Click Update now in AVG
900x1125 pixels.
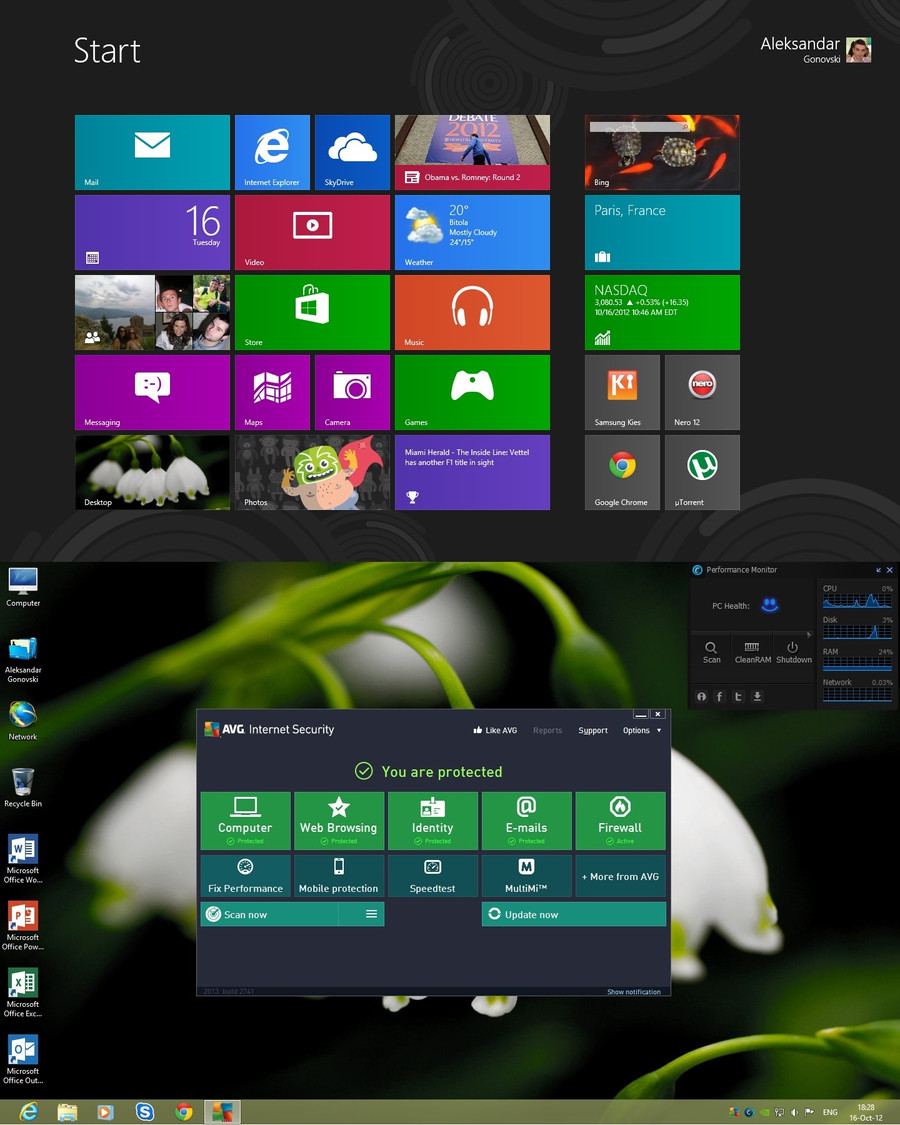coord(574,914)
